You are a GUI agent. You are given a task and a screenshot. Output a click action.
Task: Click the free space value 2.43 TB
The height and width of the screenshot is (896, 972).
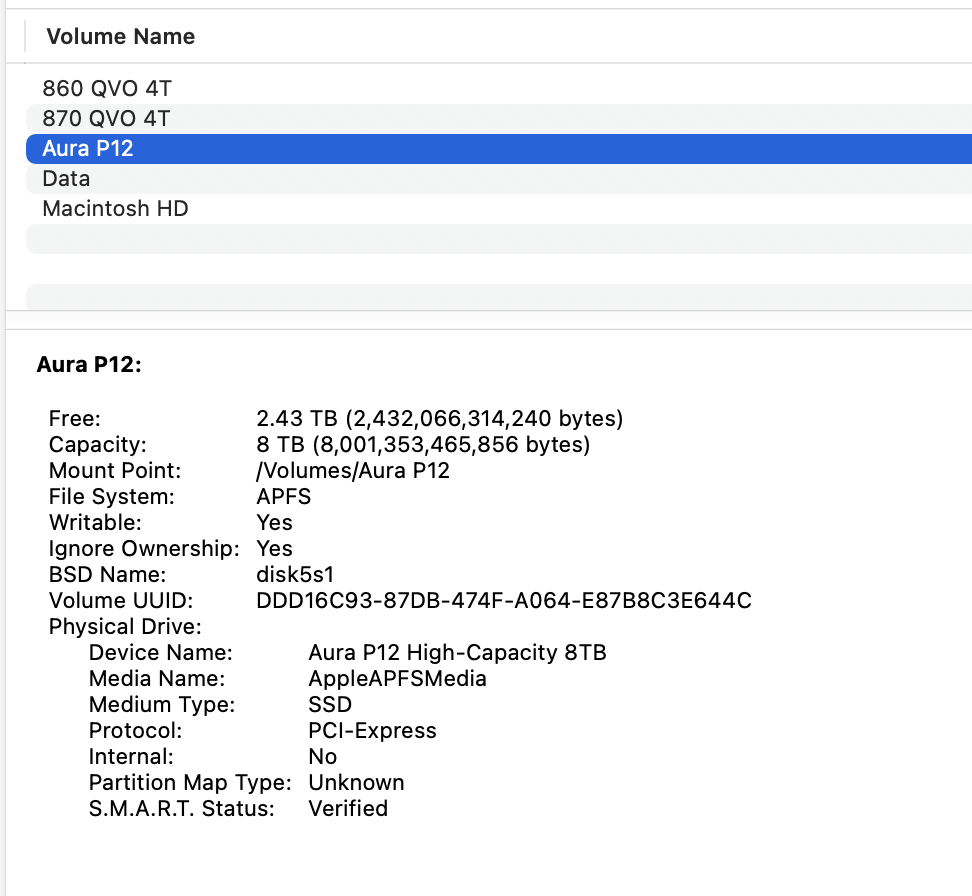click(440, 419)
